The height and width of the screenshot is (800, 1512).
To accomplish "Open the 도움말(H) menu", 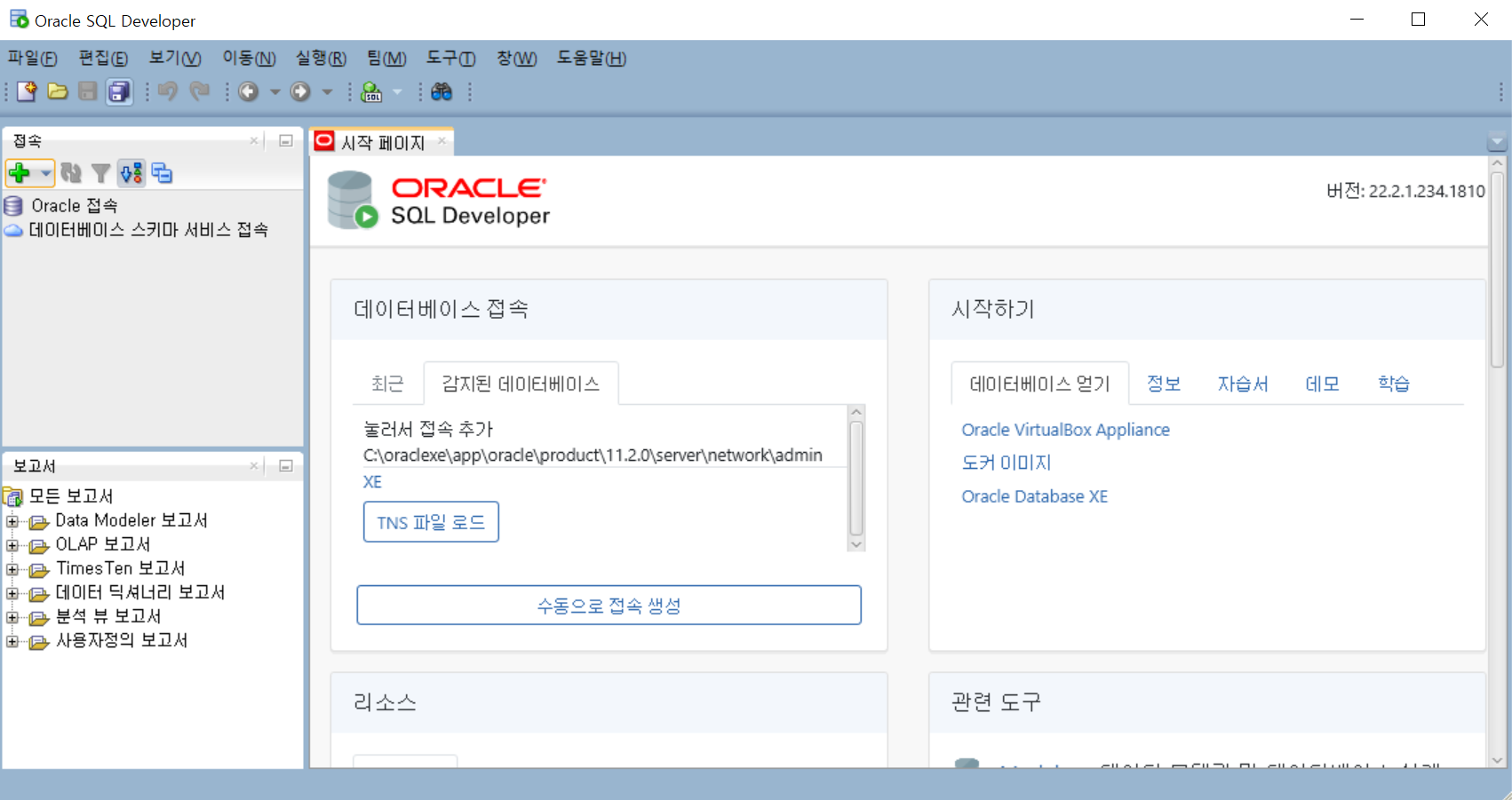I will [x=592, y=59].
